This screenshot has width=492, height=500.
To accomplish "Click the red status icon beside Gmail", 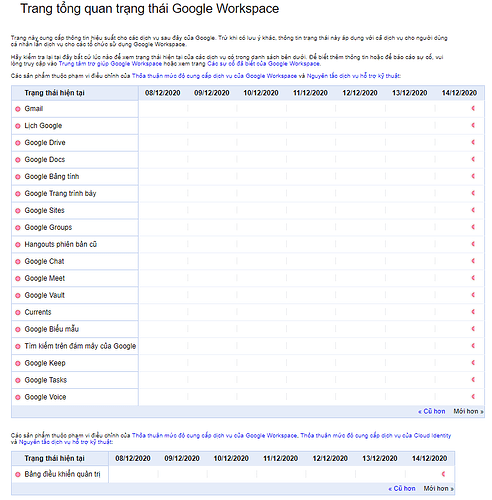I will (18, 109).
